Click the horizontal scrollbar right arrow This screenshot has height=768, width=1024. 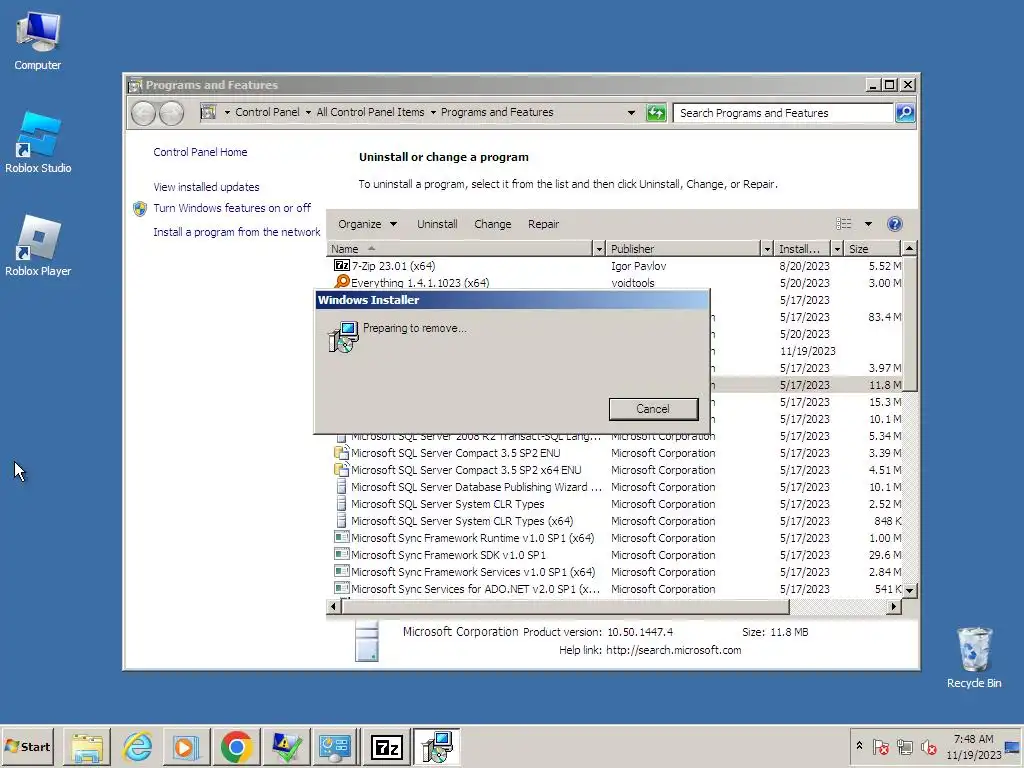tap(894, 607)
